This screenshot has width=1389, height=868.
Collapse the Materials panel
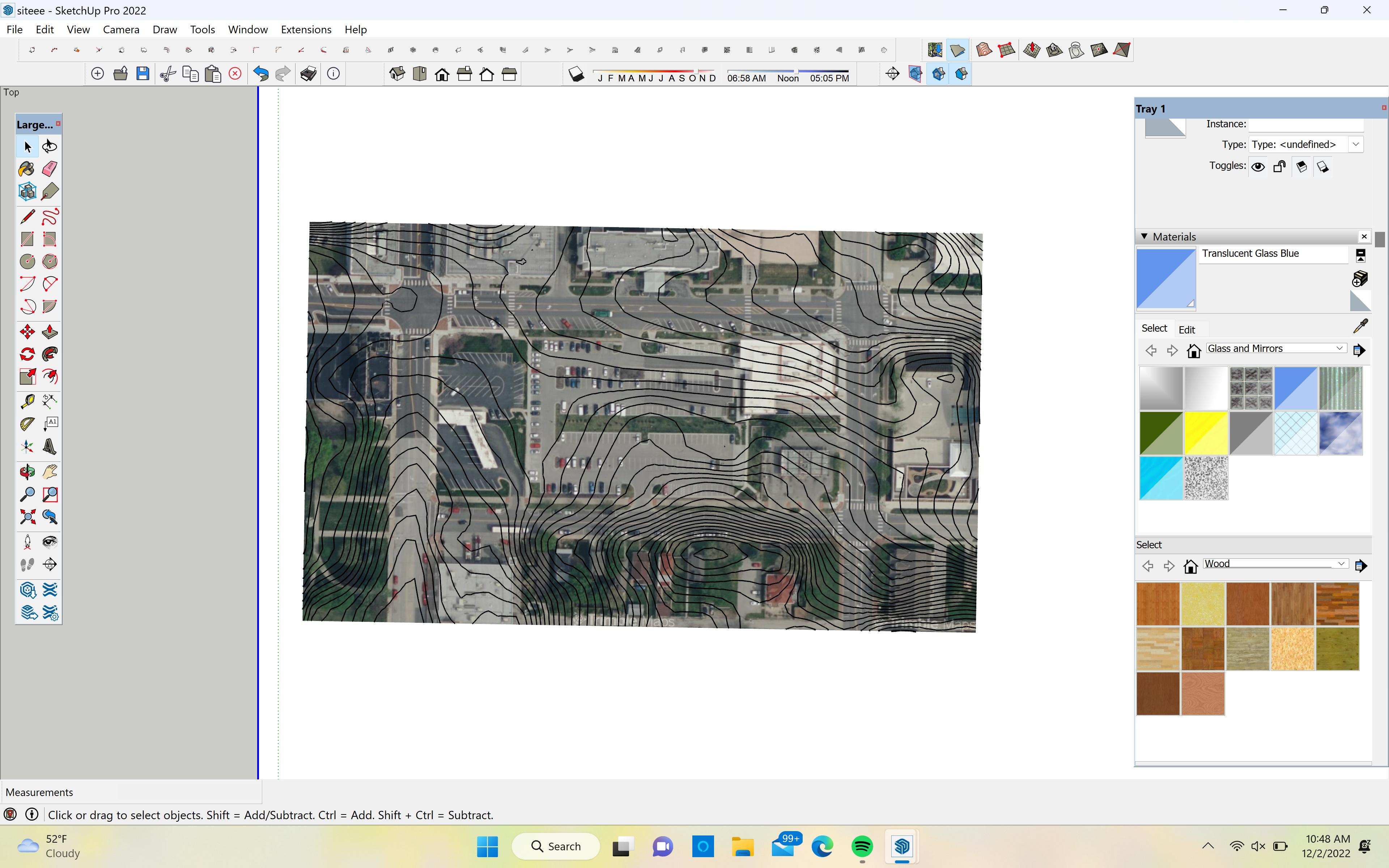(x=1144, y=237)
